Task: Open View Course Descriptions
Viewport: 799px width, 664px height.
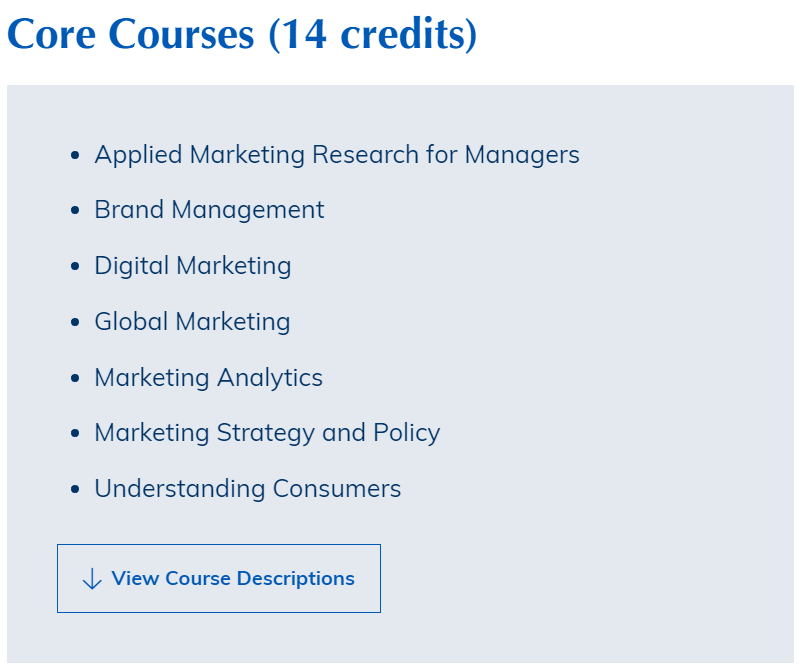Action: coord(232,579)
